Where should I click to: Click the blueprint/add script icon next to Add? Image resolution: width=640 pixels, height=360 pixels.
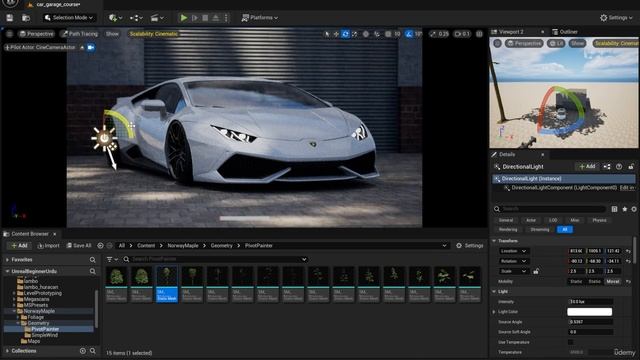click(607, 167)
